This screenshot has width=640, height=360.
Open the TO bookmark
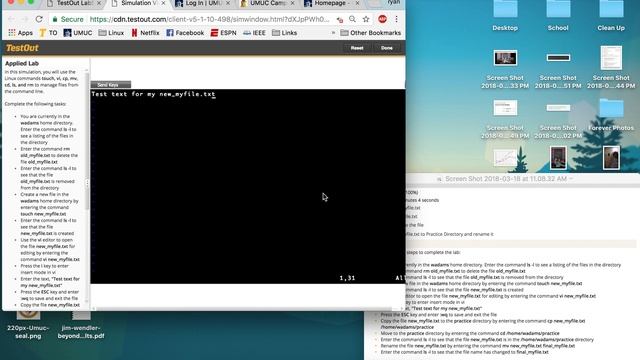coord(48,33)
